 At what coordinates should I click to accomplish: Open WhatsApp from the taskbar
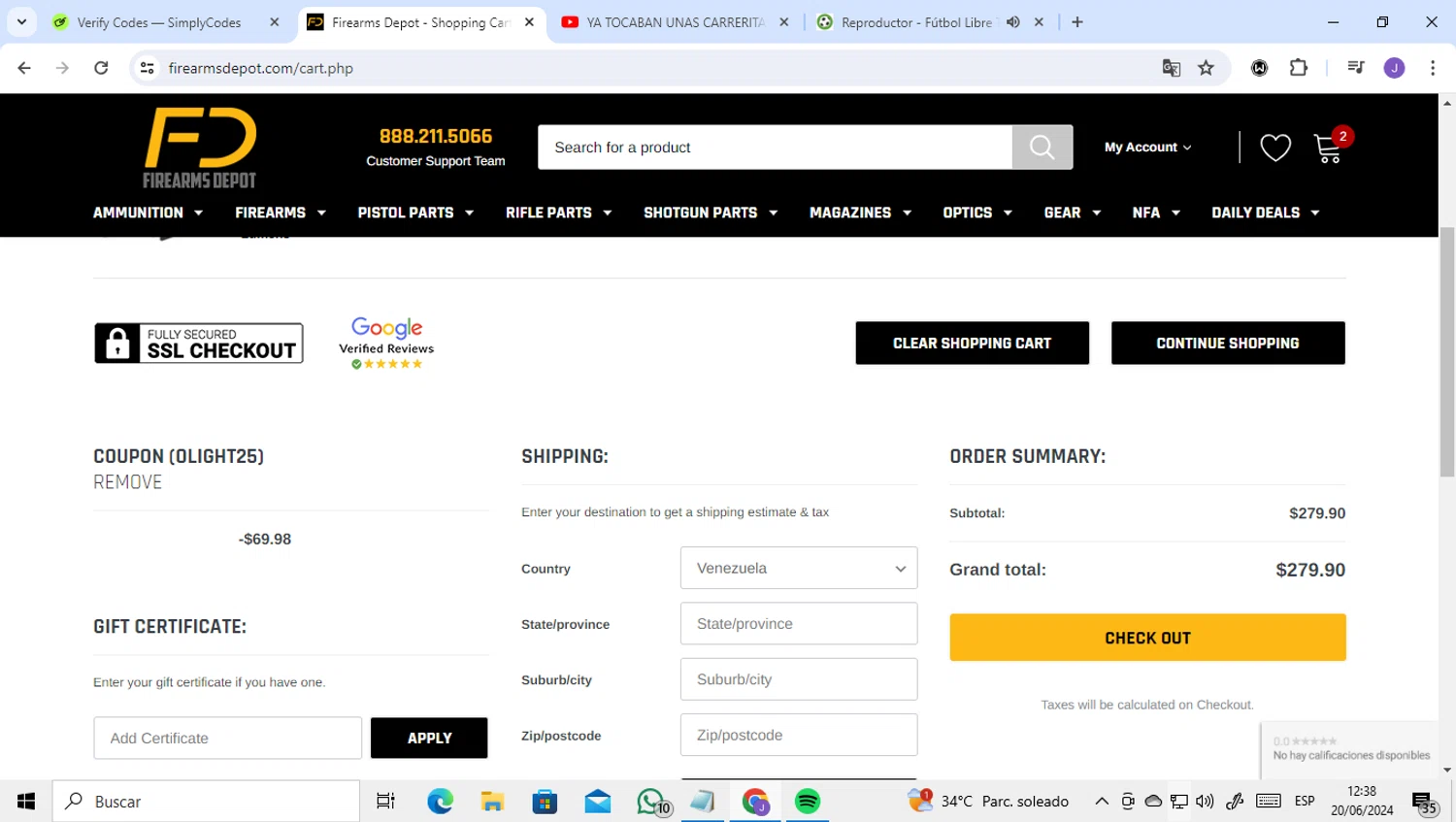point(652,802)
